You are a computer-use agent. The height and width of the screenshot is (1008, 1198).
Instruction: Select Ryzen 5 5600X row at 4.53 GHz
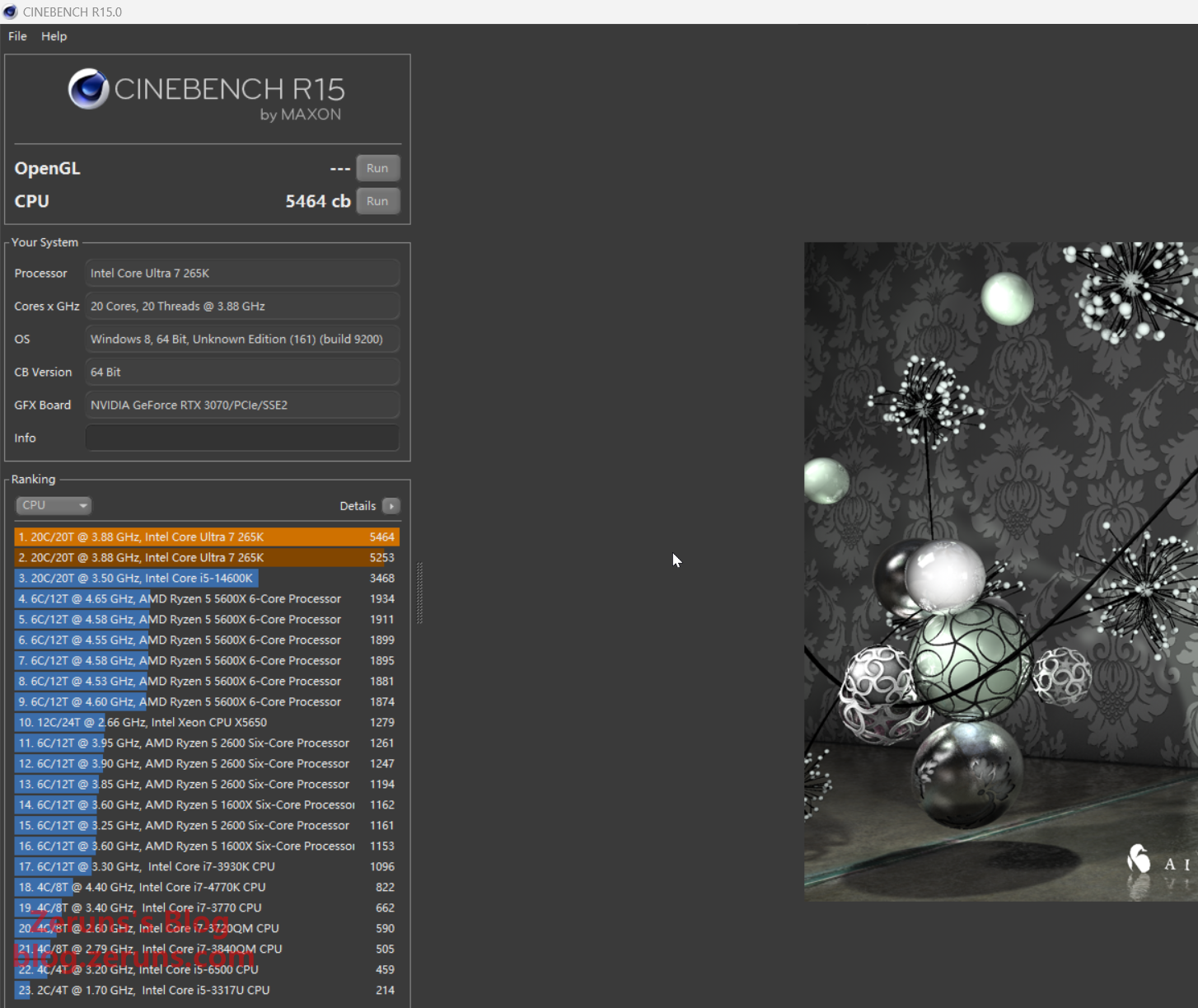(207, 681)
